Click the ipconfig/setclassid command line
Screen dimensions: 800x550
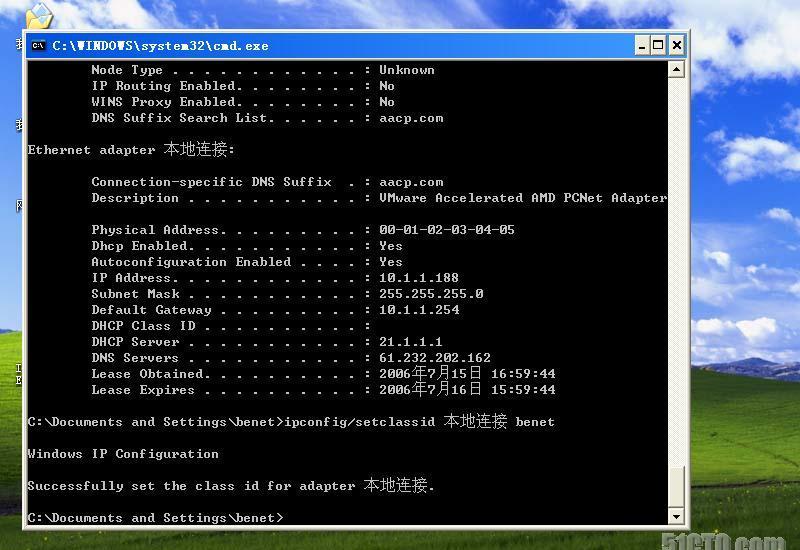click(291, 421)
